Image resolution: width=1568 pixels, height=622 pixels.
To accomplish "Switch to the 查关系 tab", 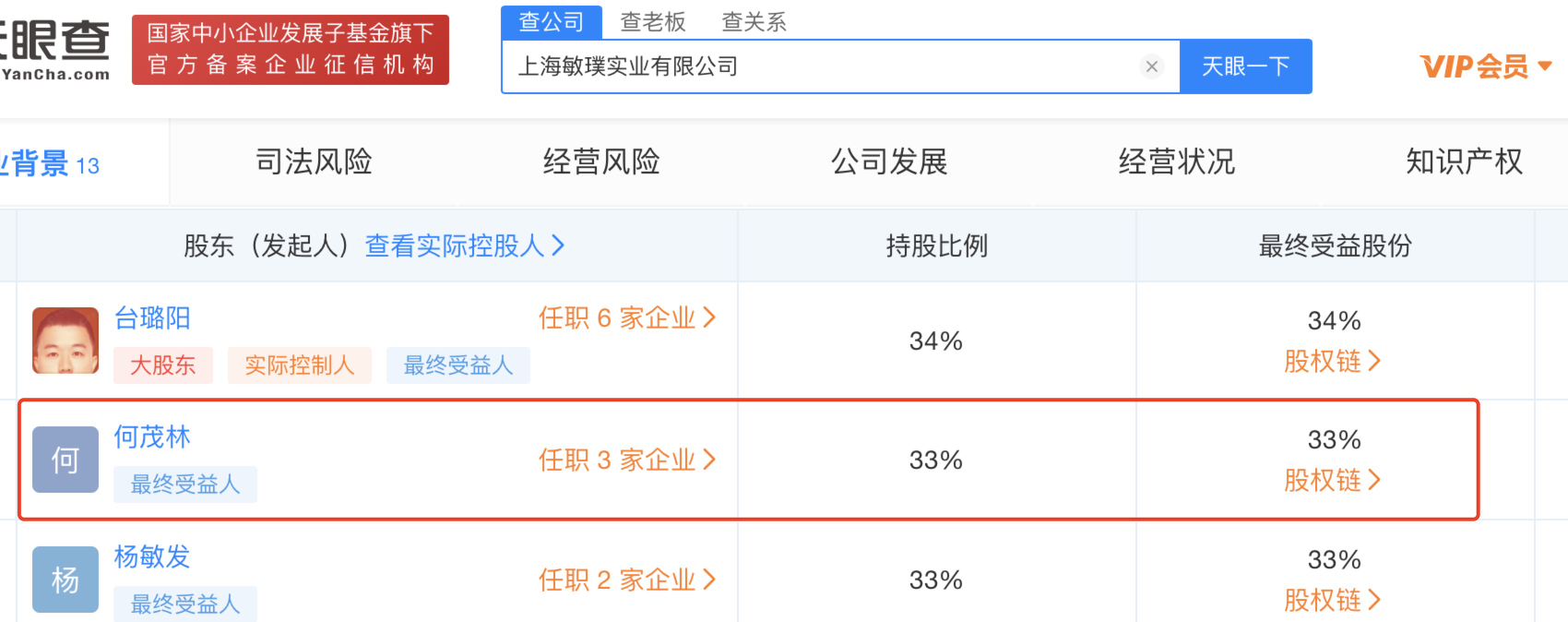I will click(x=754, y=21).
